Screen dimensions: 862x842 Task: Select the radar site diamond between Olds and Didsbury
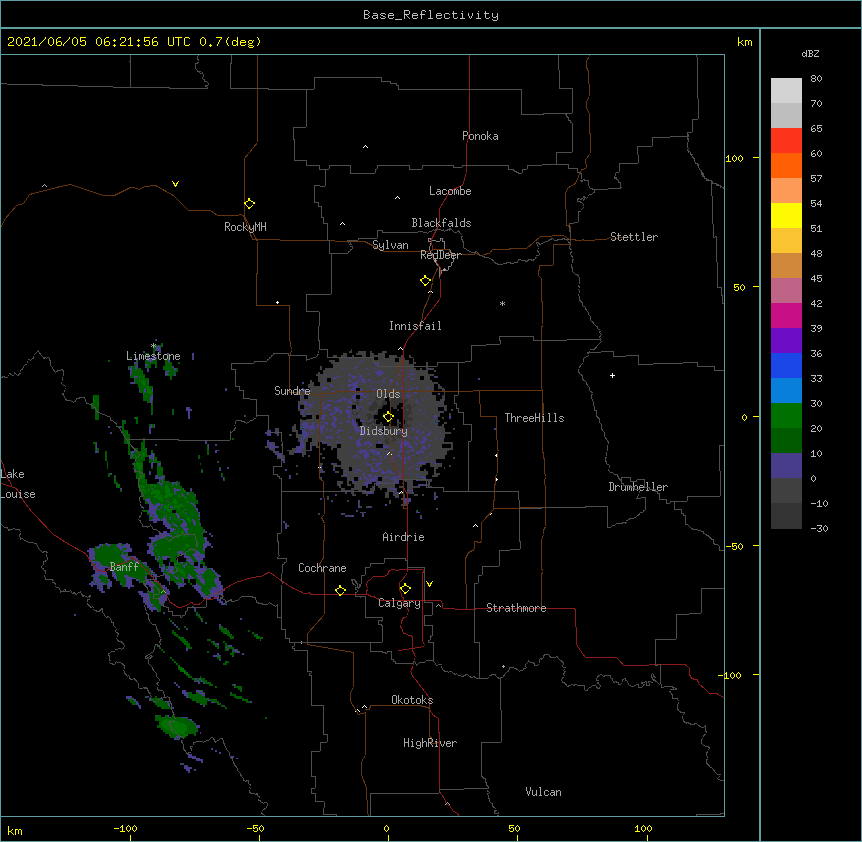click(388, 417)
